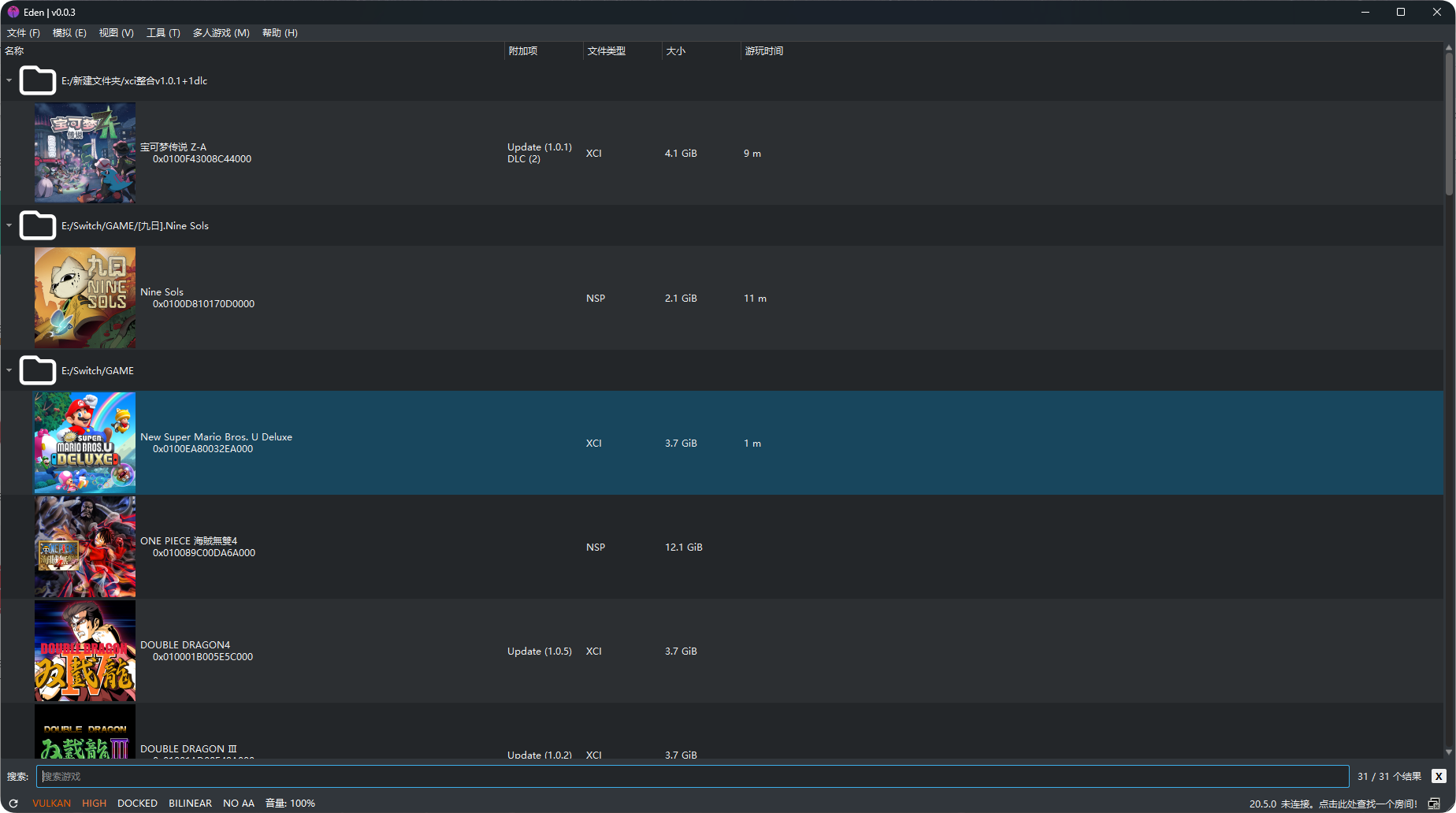Collapse the Nine Sols folder arrow
This screenshot has width=1456, height=813.
pos(9,225)
